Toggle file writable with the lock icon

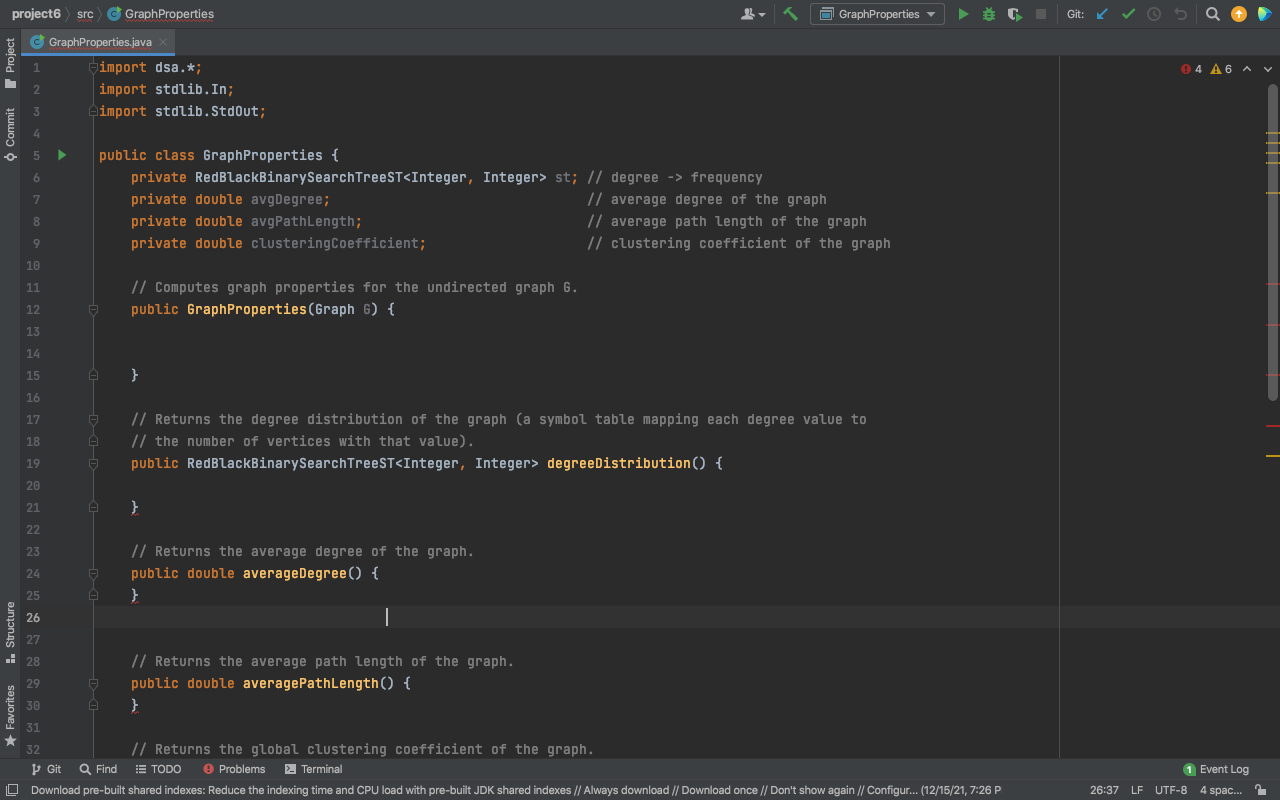pos(1261,789)
